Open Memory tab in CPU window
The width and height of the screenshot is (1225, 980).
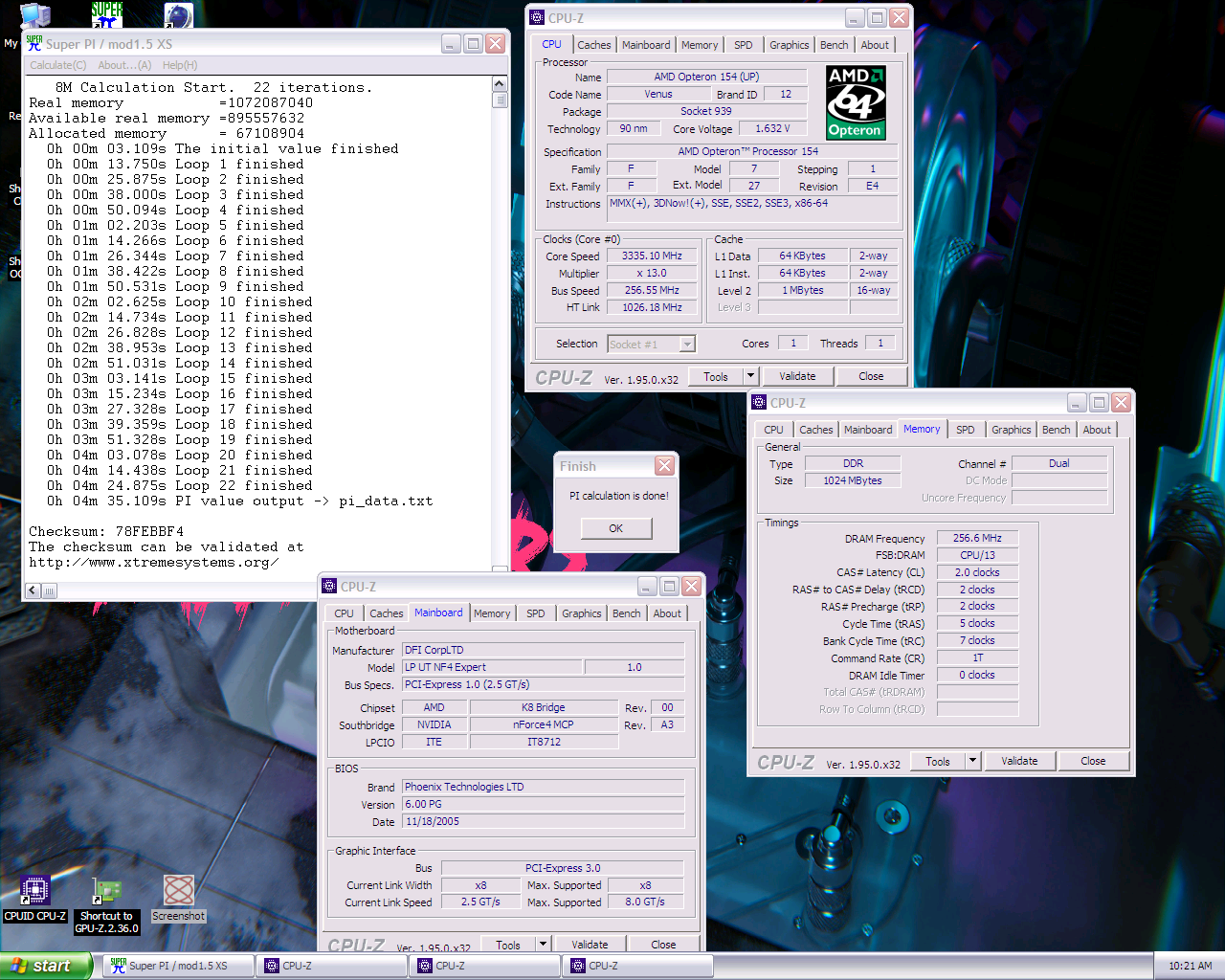[700, 45]
